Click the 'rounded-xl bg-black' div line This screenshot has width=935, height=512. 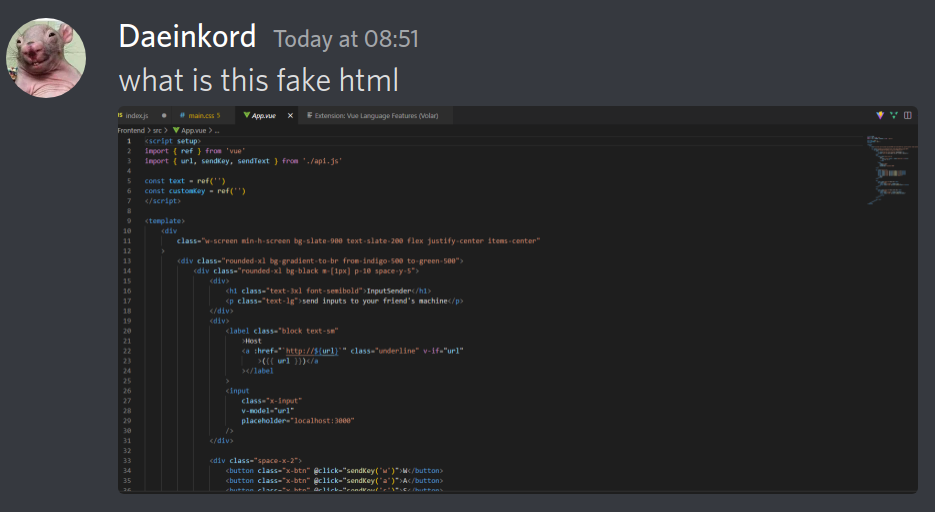[306, 271]
